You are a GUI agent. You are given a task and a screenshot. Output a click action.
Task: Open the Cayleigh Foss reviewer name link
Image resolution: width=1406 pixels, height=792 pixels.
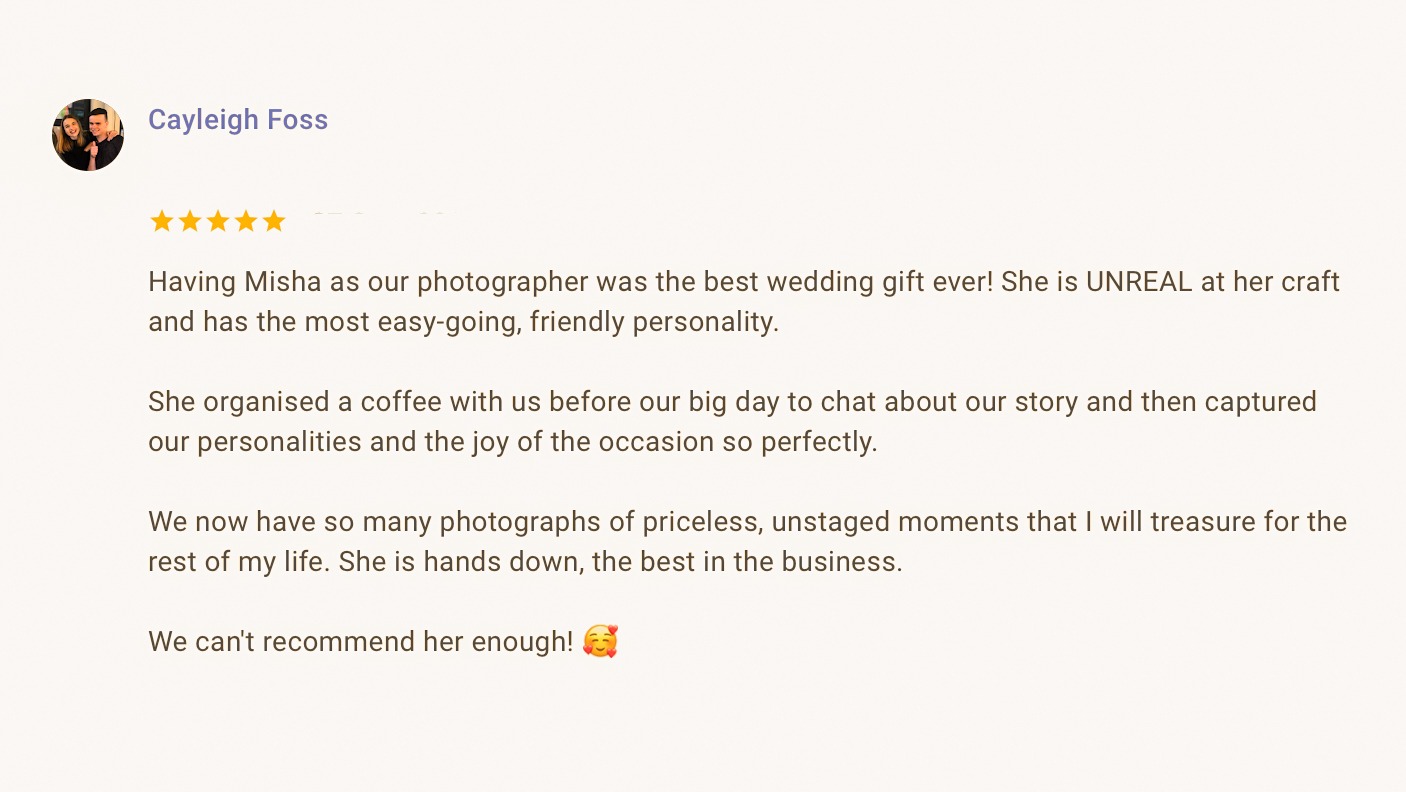[x=238, y=120]
